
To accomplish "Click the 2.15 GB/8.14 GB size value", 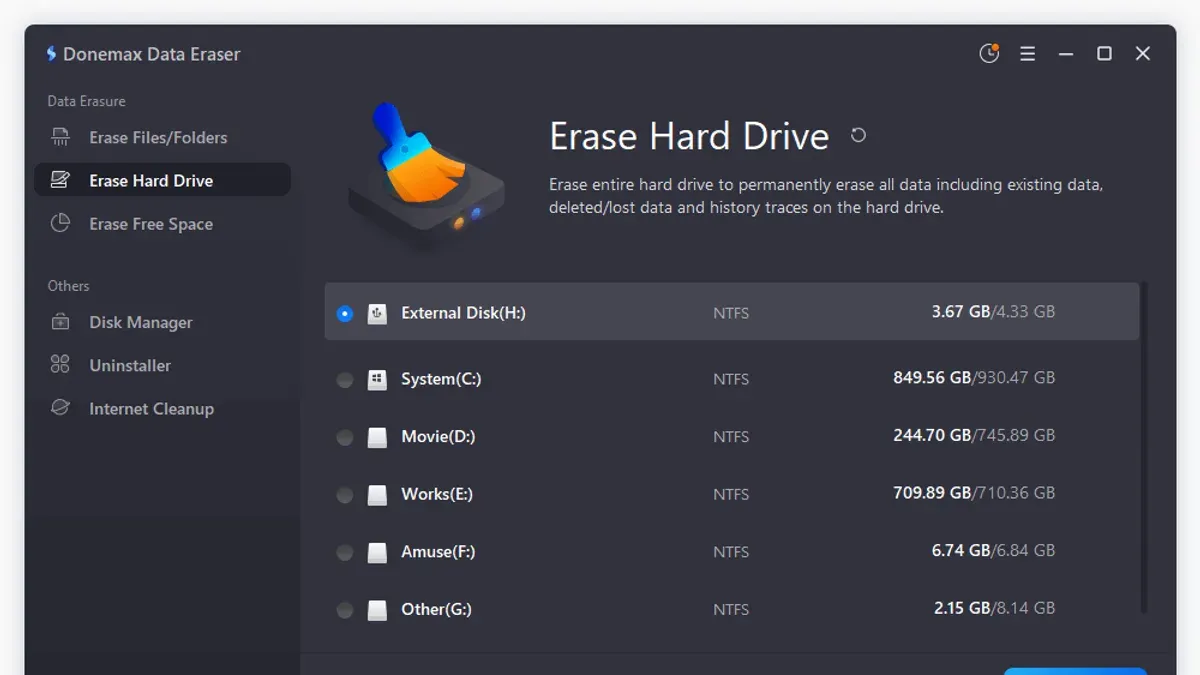I will pyautogui.click(x=994, y=608).
